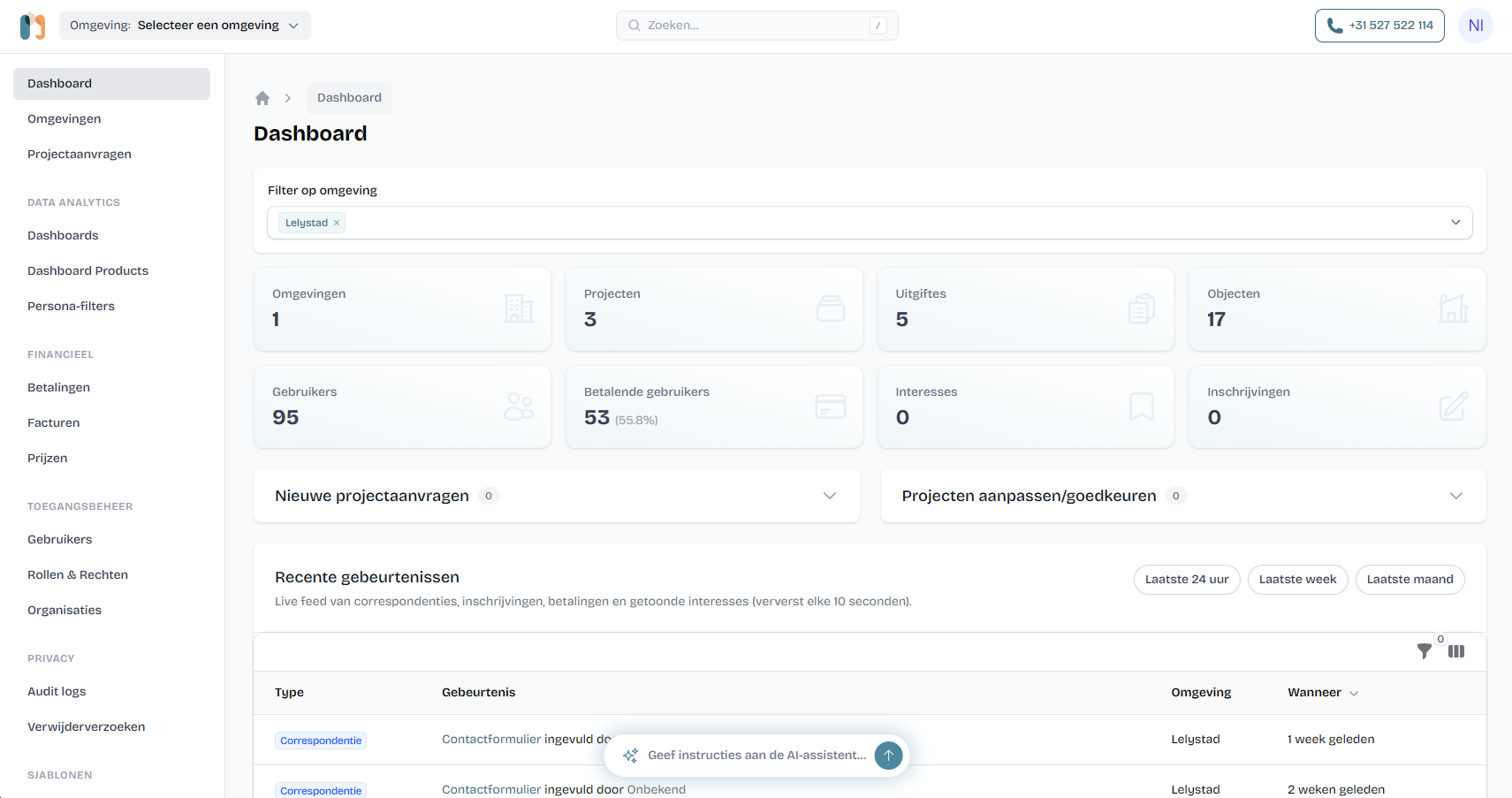Screen dimensions: 1512x798
Task: Remove the Lelystad filter tag
Action: pos(337,223)
